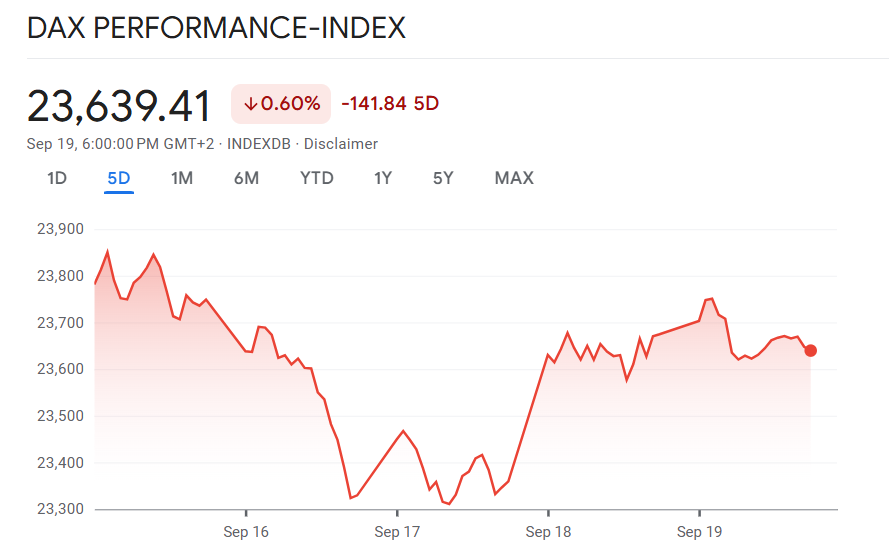Viewport: 889px width, 559px height.
Task: Click the red endpoint dot on the chart
Action: point(811,350)
